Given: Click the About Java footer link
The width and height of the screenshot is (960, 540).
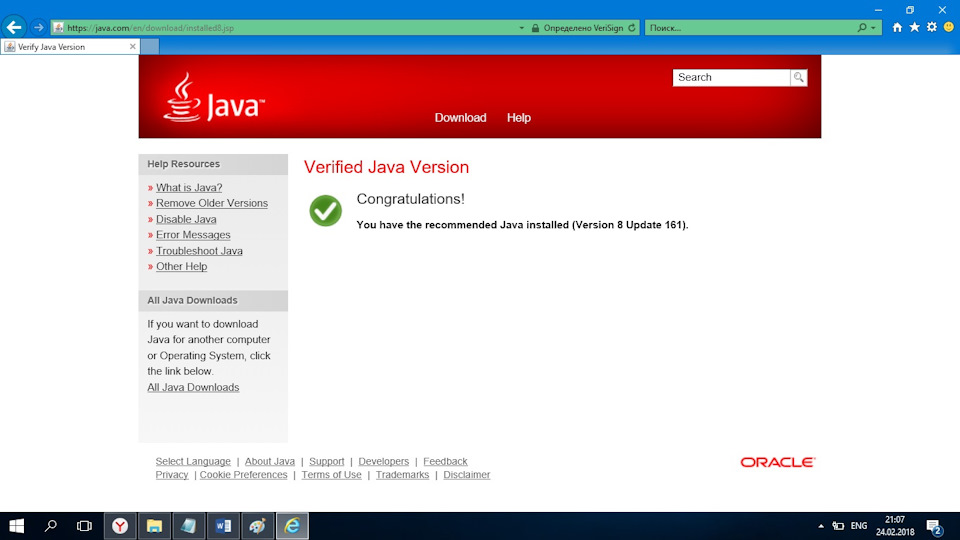Looking at the screenshot, I should point(269,462).
